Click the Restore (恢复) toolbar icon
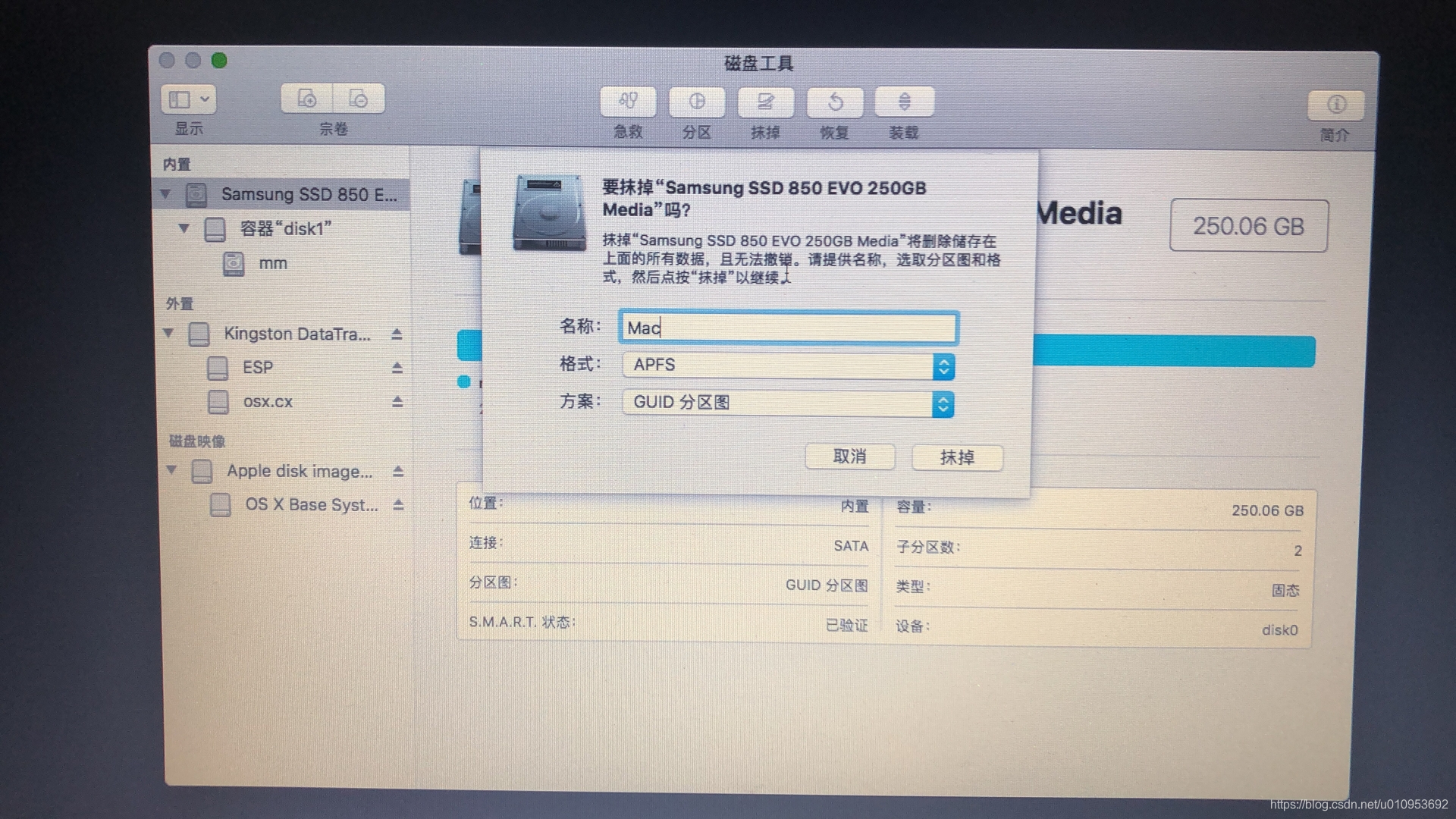This screenshot has width=1456, height=819. [835, 102]
